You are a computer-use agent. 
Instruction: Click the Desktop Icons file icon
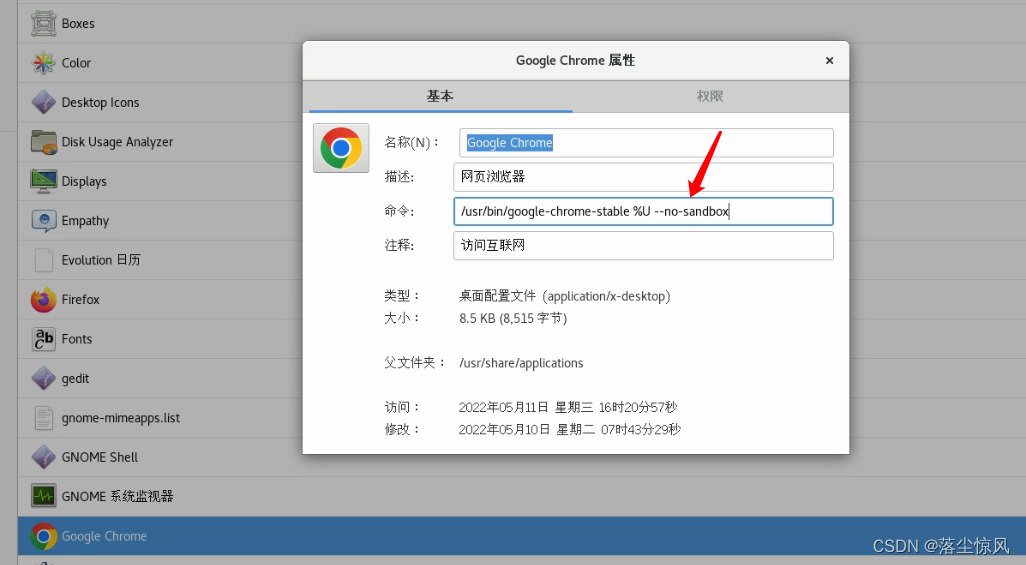[43, 102]
